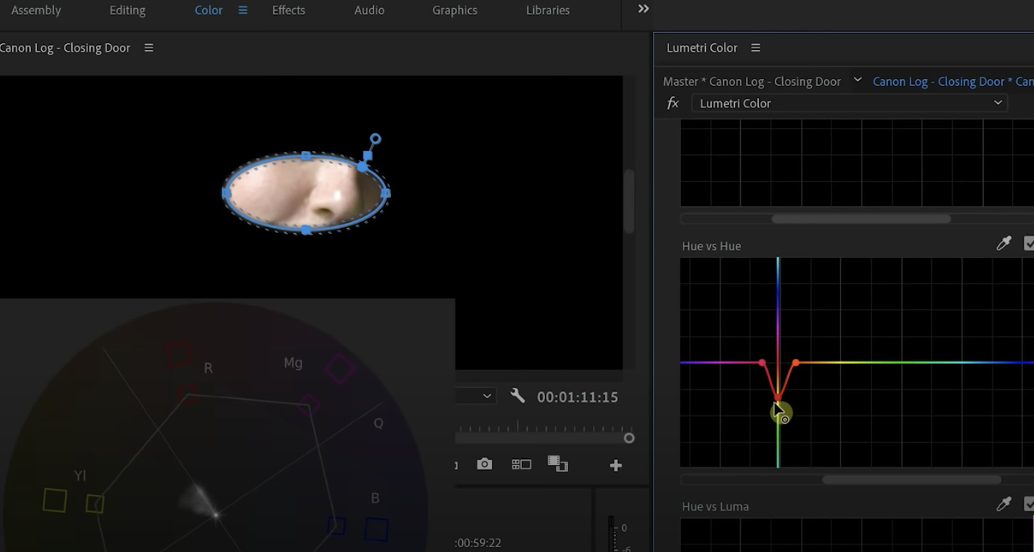The image size is (1034, 552).
Task: Switch to the Assembly workspace tab
Action: 36,11
